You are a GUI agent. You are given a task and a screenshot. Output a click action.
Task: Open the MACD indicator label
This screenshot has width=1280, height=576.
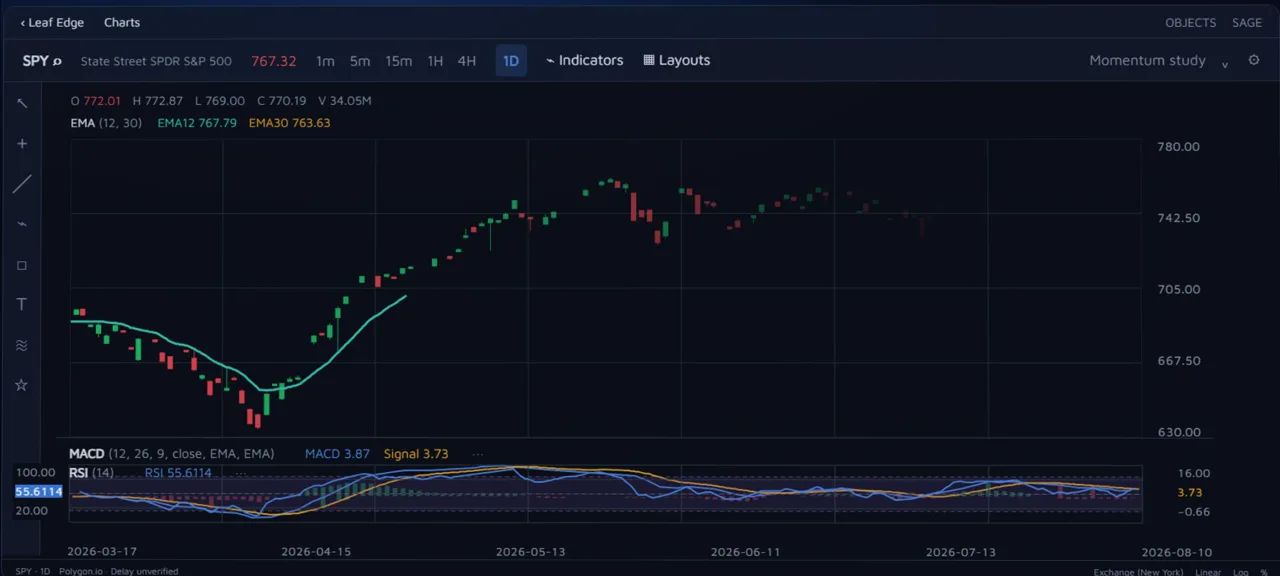(x=87, y=454)
